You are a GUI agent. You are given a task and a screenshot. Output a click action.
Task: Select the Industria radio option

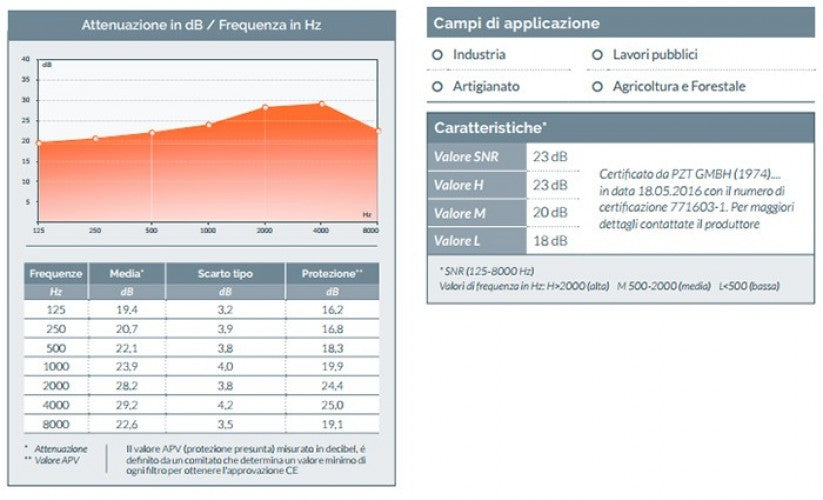[438, 55]
